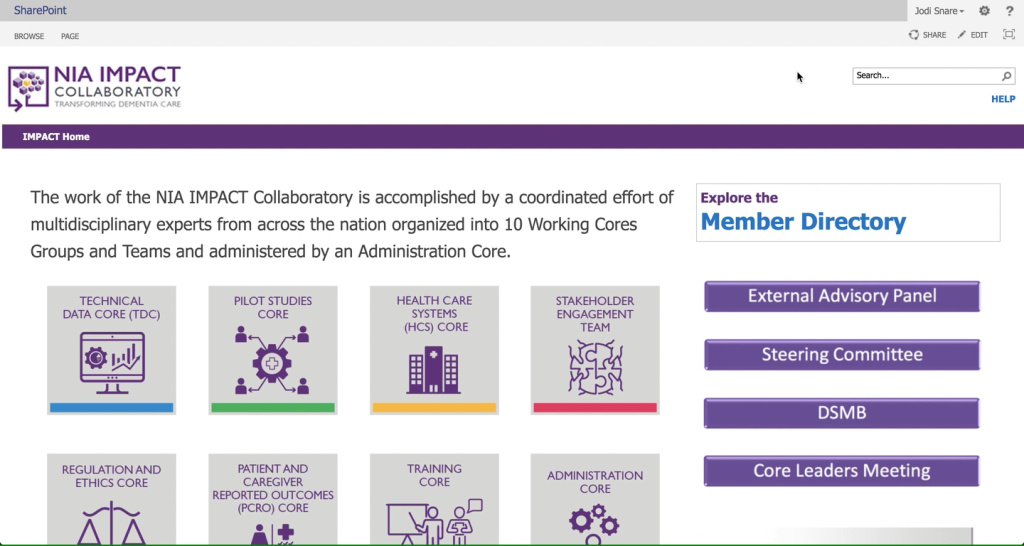Click inside the Search input field
This screenshot has height=546, width=1024.
[x=926, y=76]
